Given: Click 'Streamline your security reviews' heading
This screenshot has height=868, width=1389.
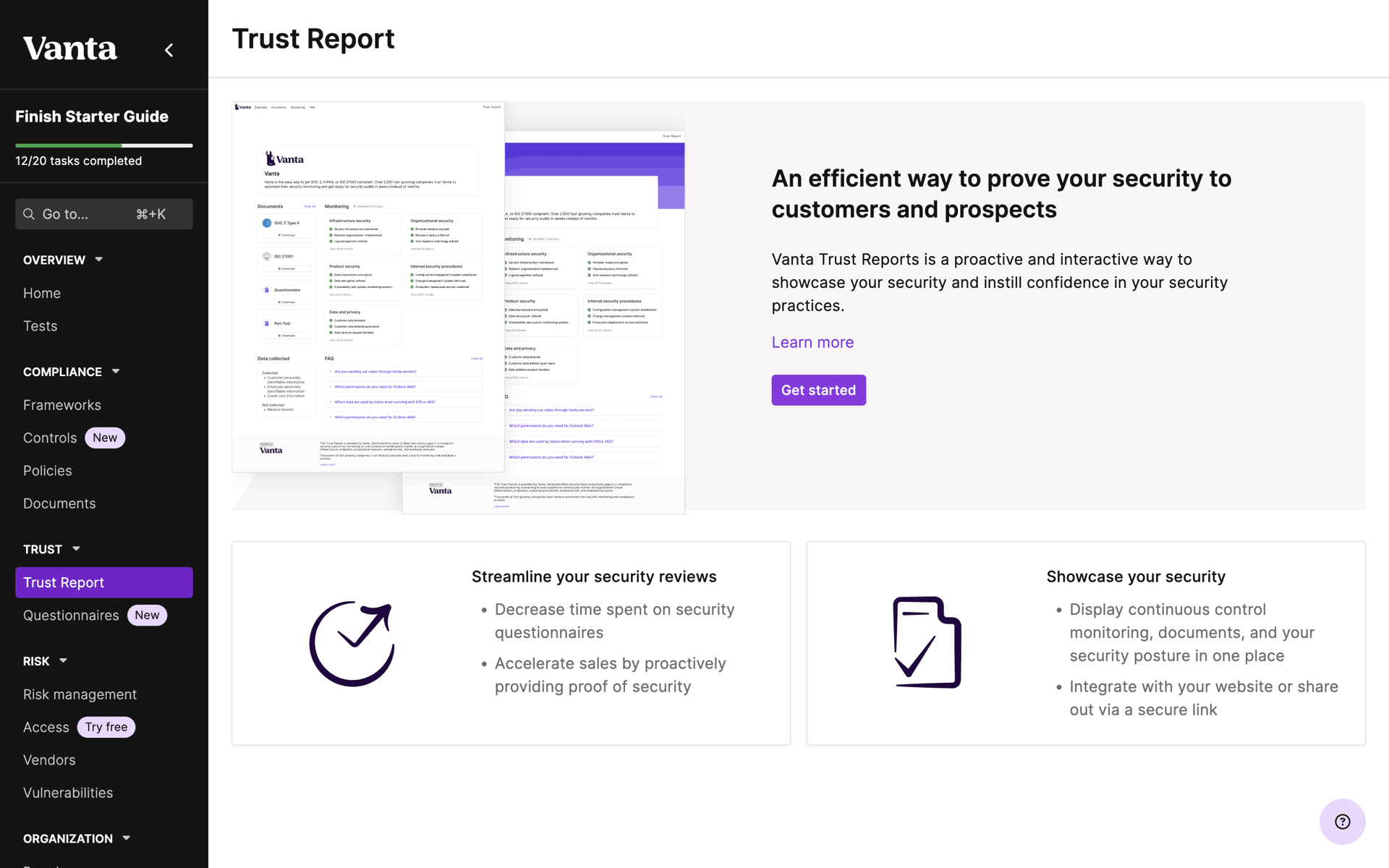Looking at the screenshot, I should click(594, 576).
